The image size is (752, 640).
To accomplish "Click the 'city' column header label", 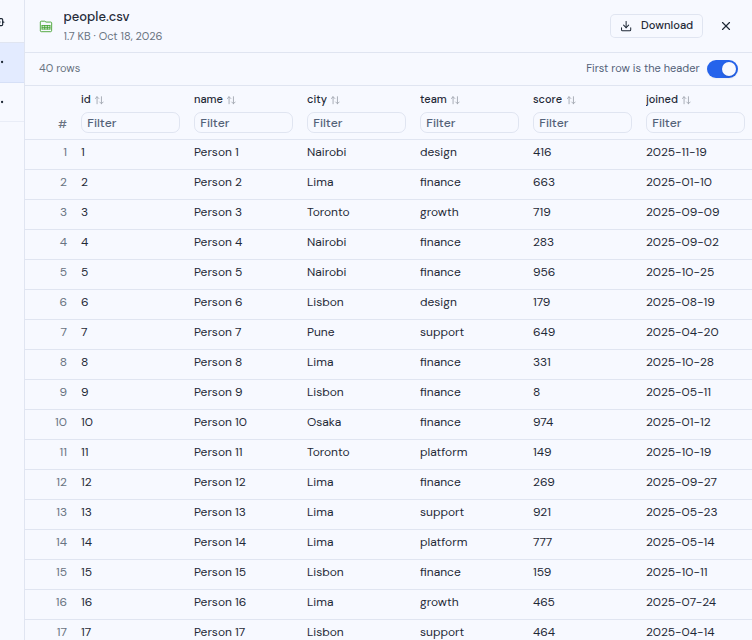I will tap(317, 99).
